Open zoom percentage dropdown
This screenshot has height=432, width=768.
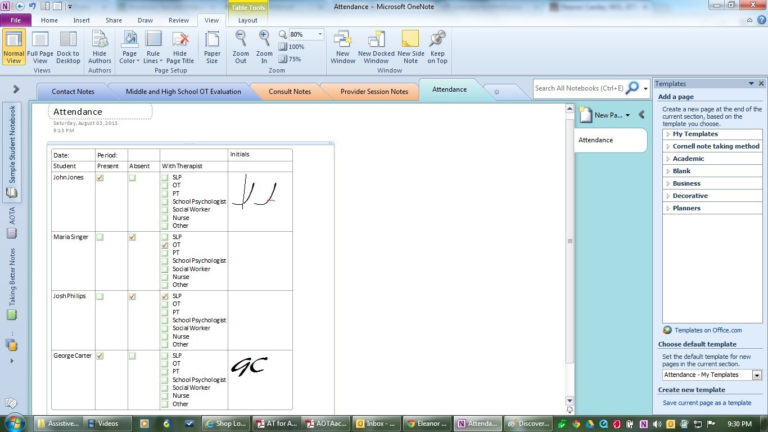320,34
